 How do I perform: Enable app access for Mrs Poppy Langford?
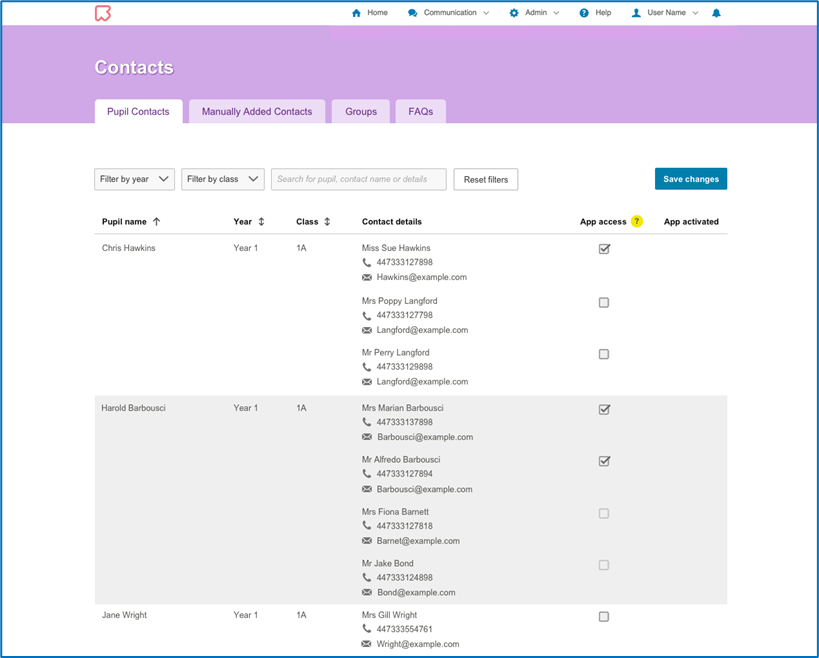click(x=604, y=302)
